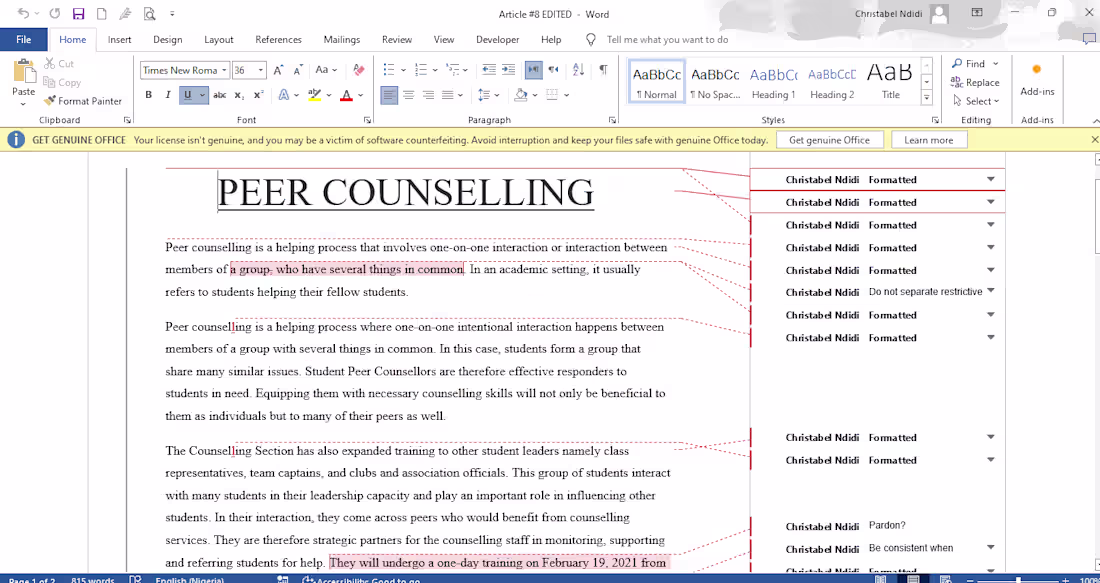Open the Mailings ribbon tab

click(x=342, y=40)
